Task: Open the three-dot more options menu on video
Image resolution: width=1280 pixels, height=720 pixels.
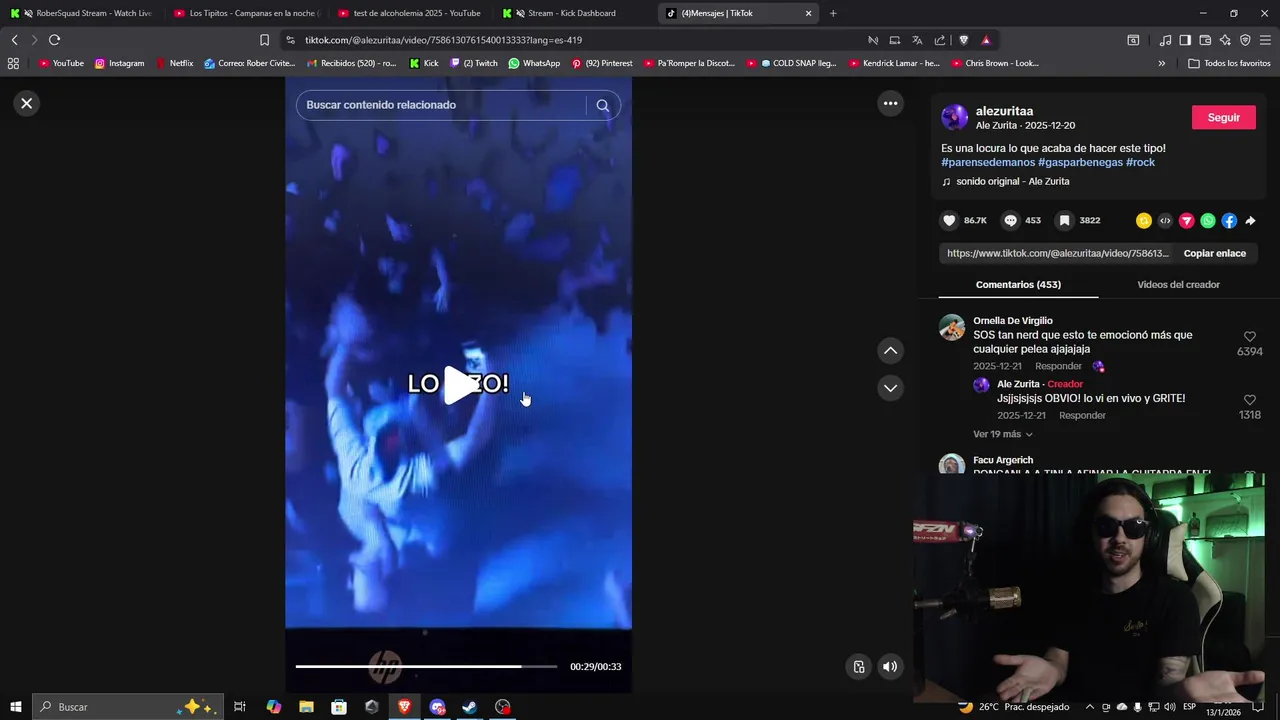Action: coord(890,103)
